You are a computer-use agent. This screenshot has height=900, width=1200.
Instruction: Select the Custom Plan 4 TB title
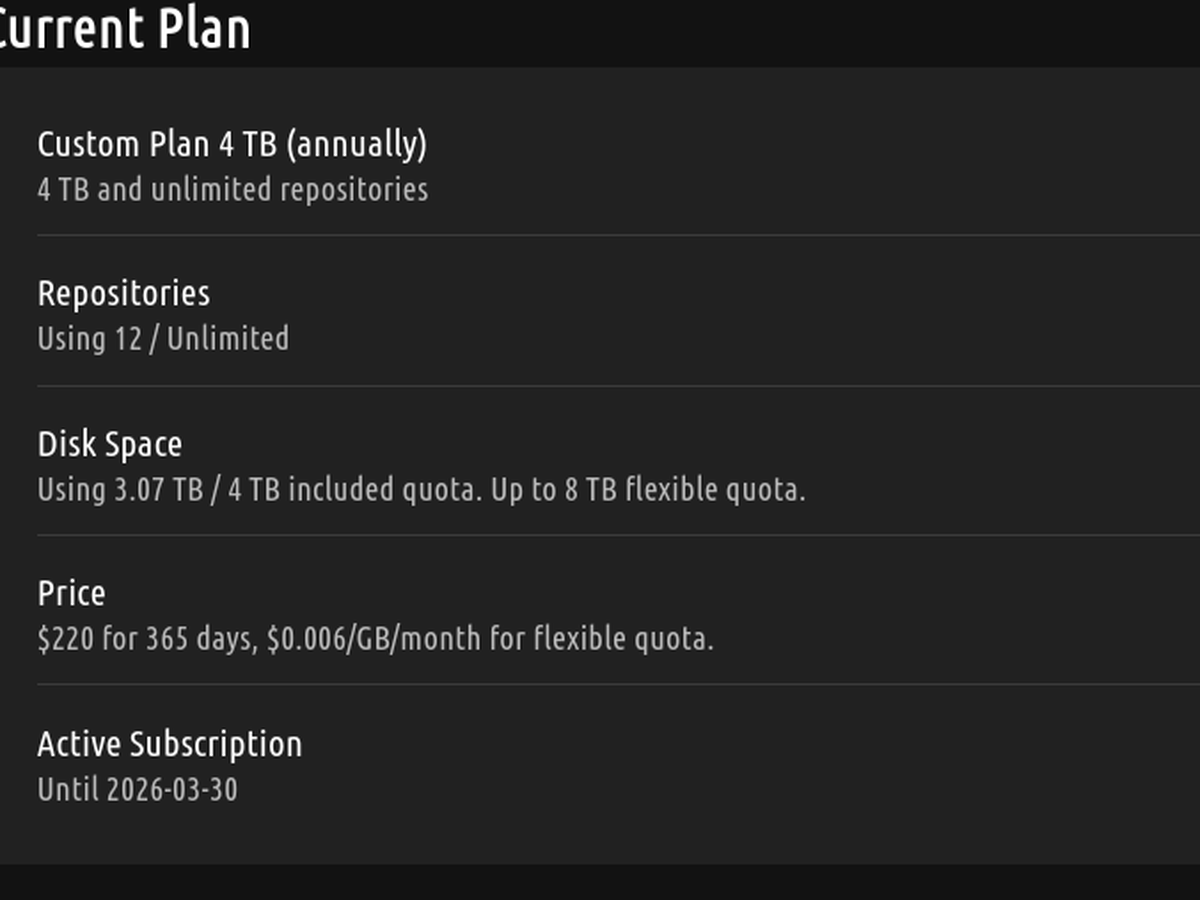[158, 144]
